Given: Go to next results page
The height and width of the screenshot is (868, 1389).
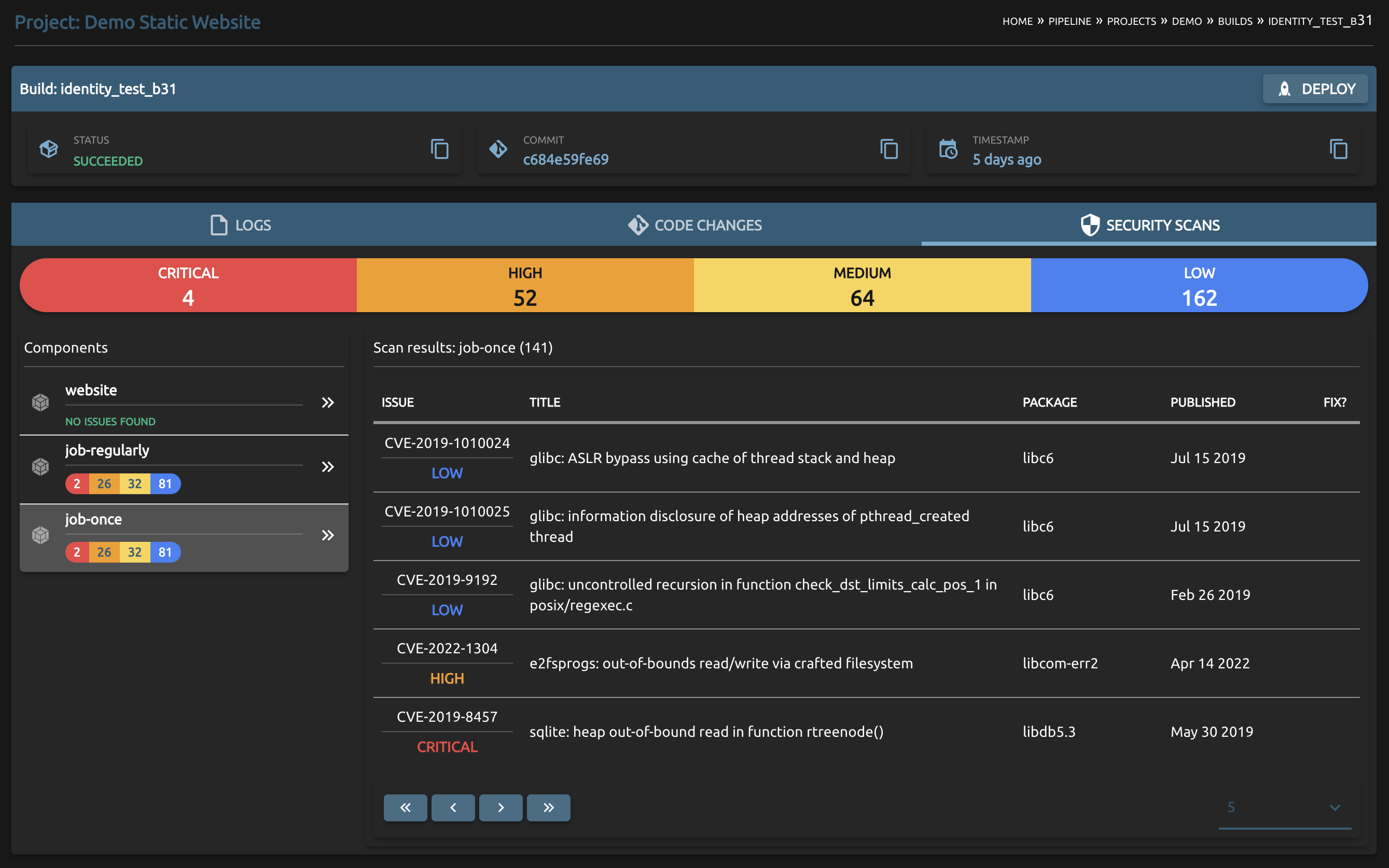Looking at the screenshot, I should [x=500, y=807].
